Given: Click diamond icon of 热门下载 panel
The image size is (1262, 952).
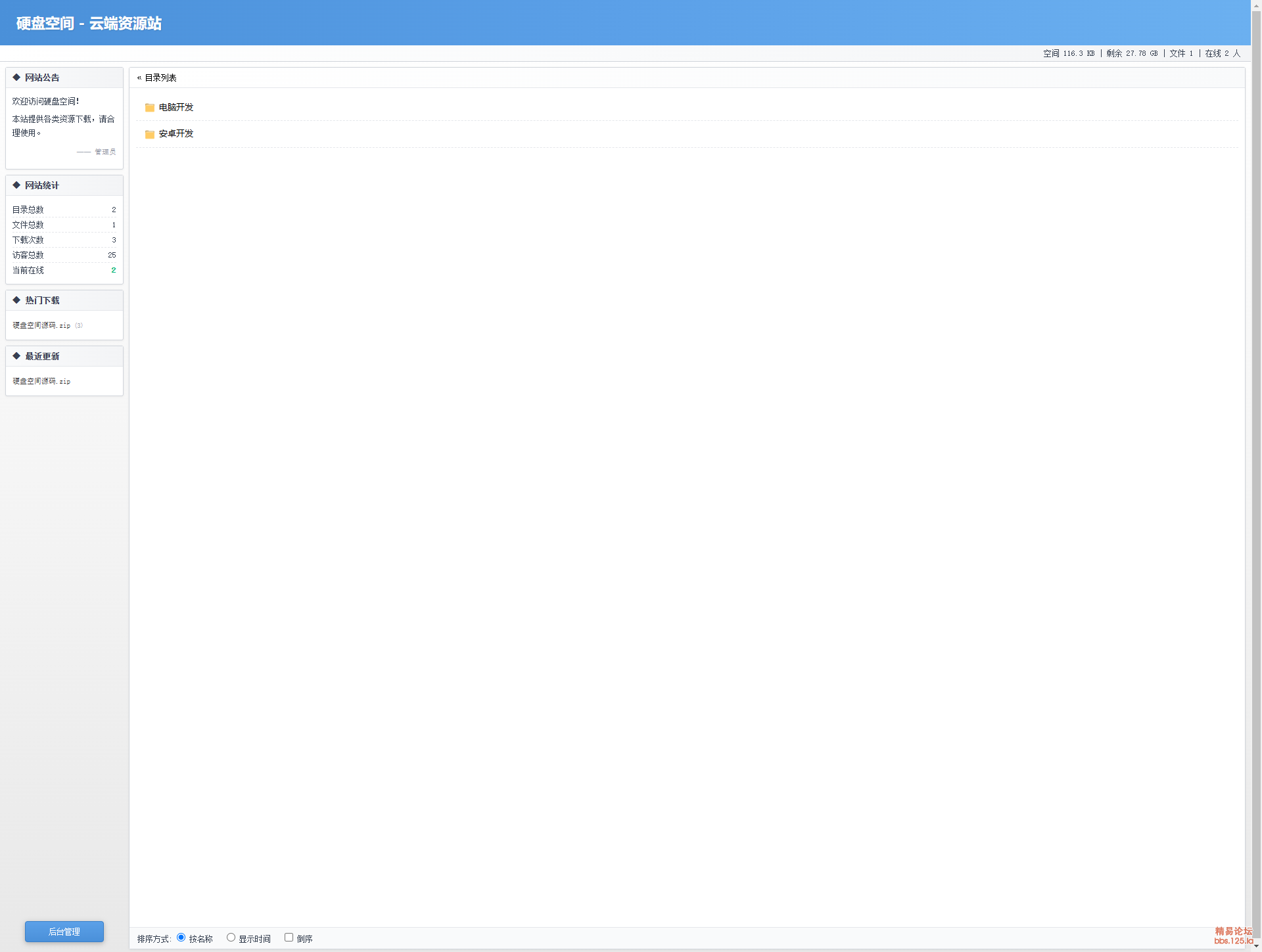Looking at the screenshot, I should (16, 300).
